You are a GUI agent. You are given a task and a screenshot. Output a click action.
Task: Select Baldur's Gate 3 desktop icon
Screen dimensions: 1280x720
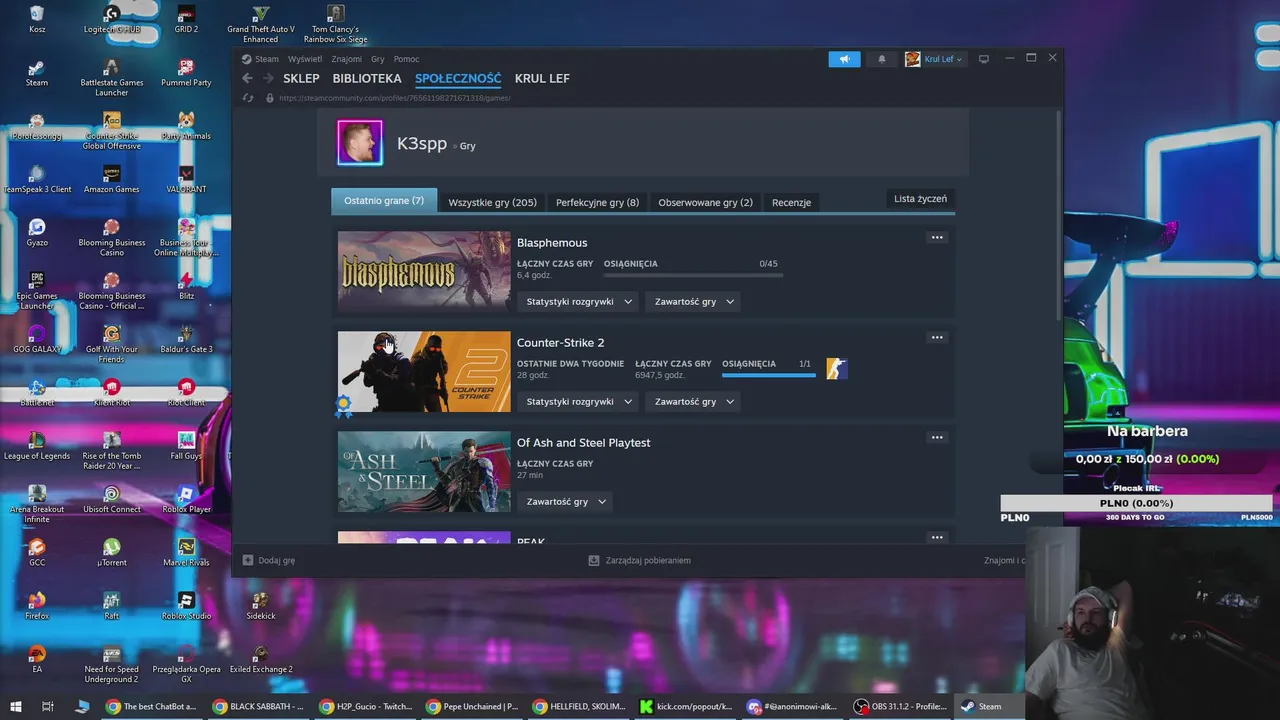tap(186, 338)
